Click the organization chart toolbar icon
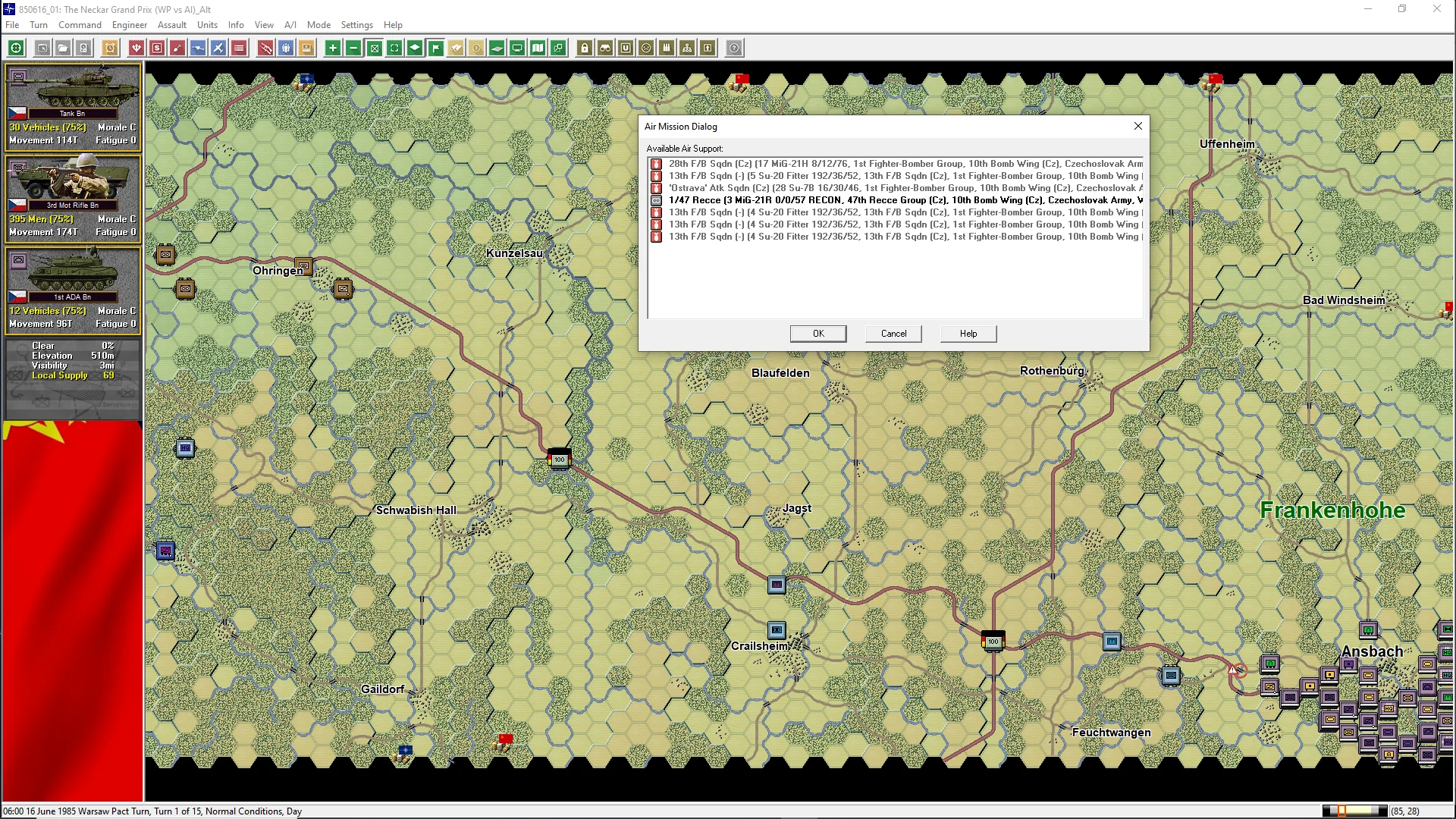 pos(687,49)
